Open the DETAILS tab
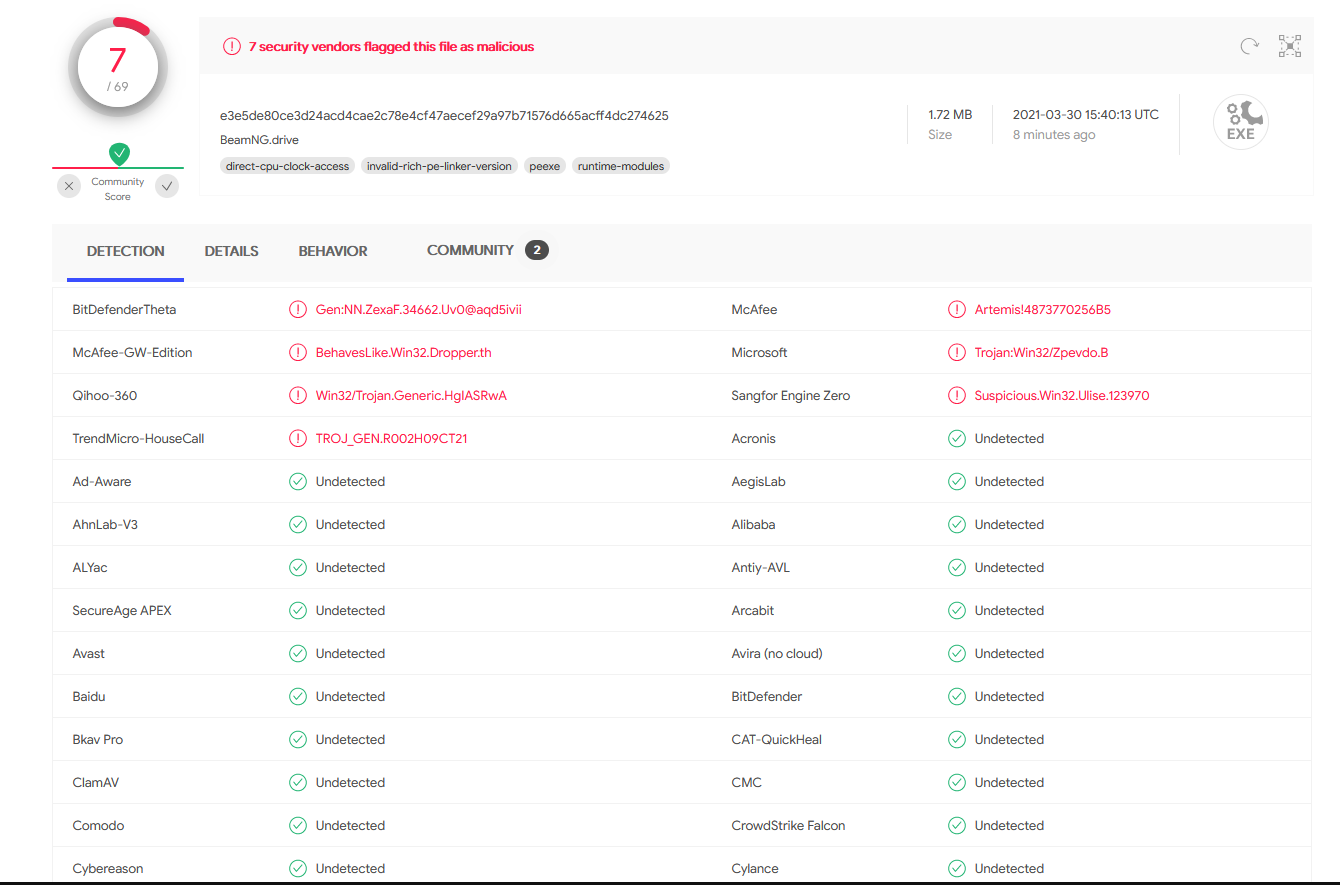The height and width of the screenshot is (885, 1340). pos(232,251)
